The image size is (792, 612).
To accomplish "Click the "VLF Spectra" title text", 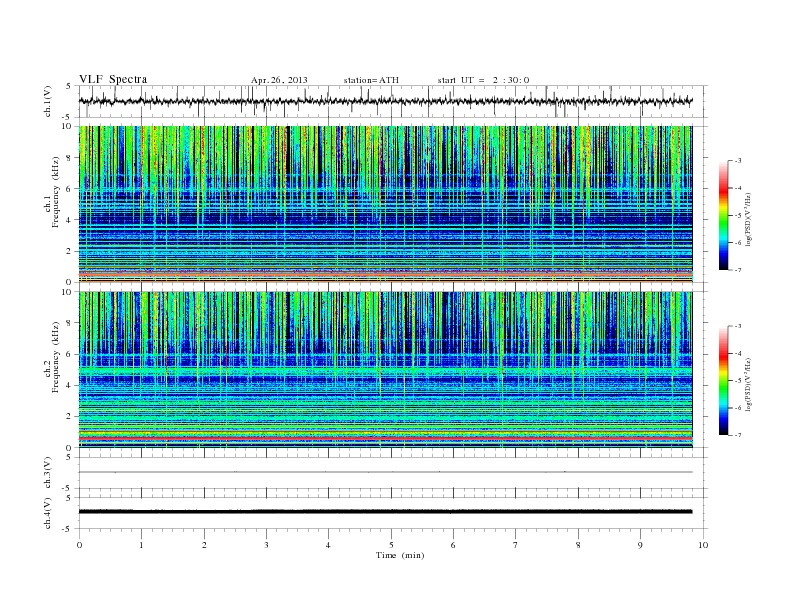I will (113, 79).
